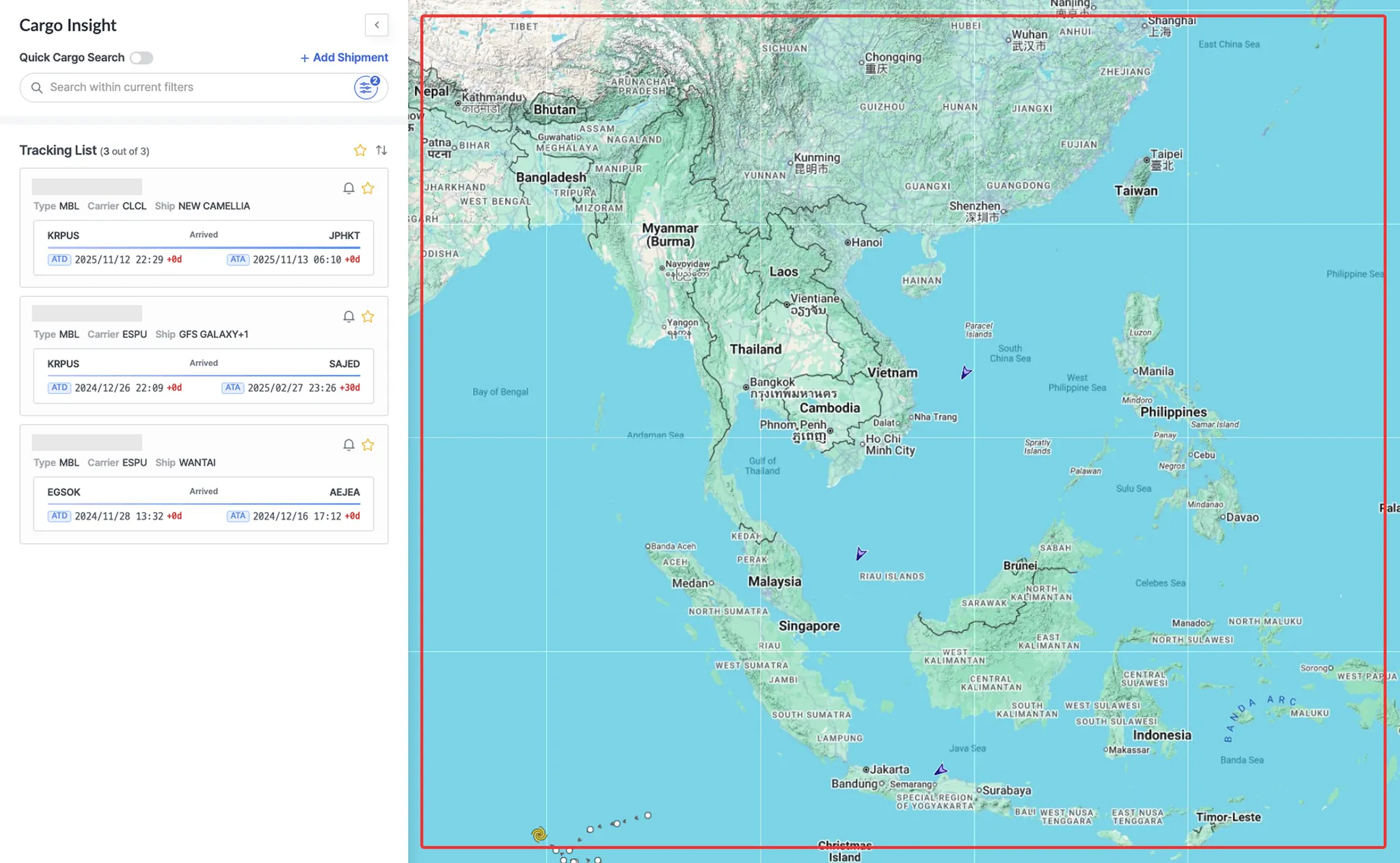This screenshot has height=863, width=1400.
Task: Open the EGSOK to AEJEA route card
Action: pos(204,504)
